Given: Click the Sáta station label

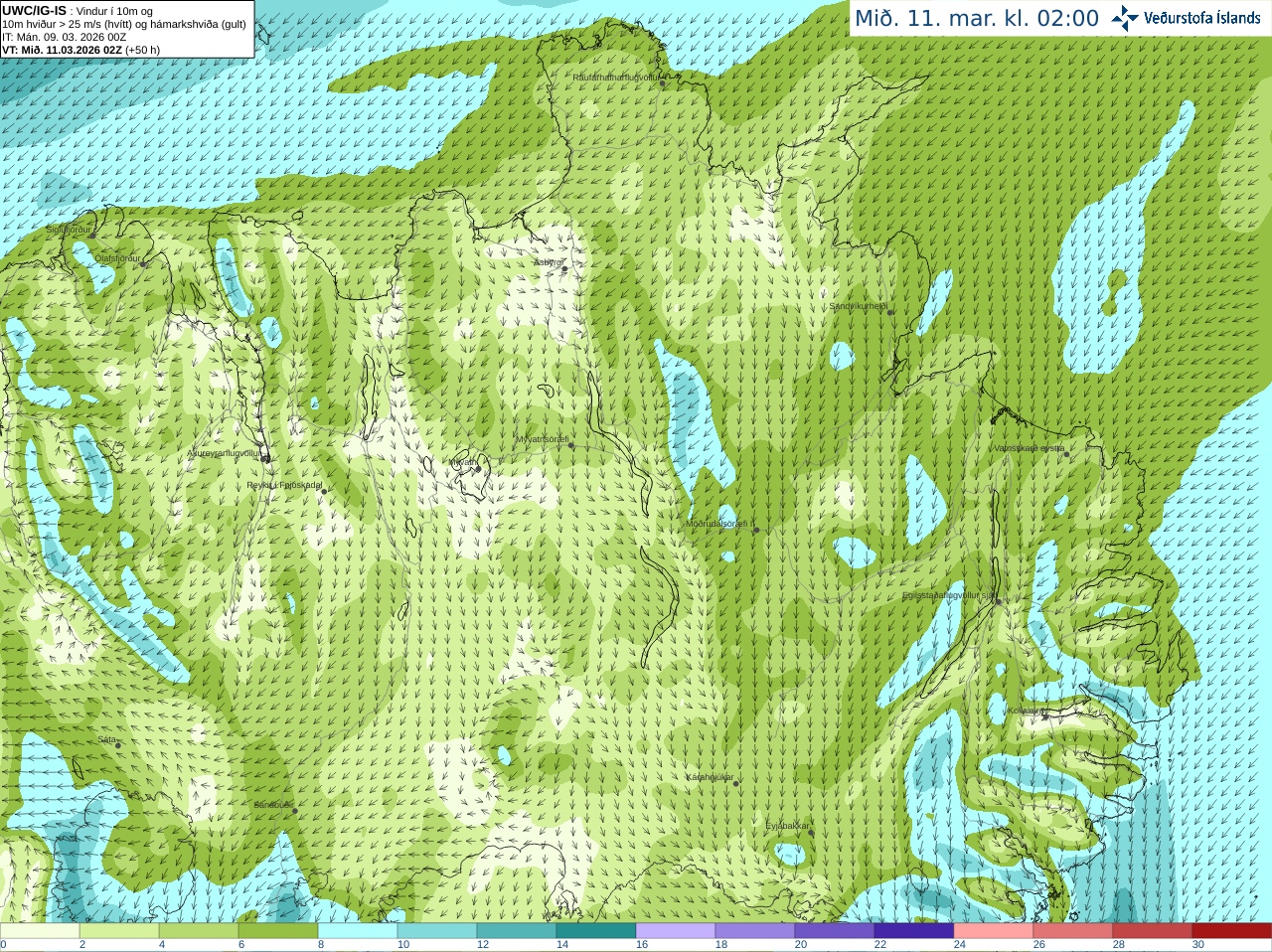Looking at the screenshot, I should point(106,739).
